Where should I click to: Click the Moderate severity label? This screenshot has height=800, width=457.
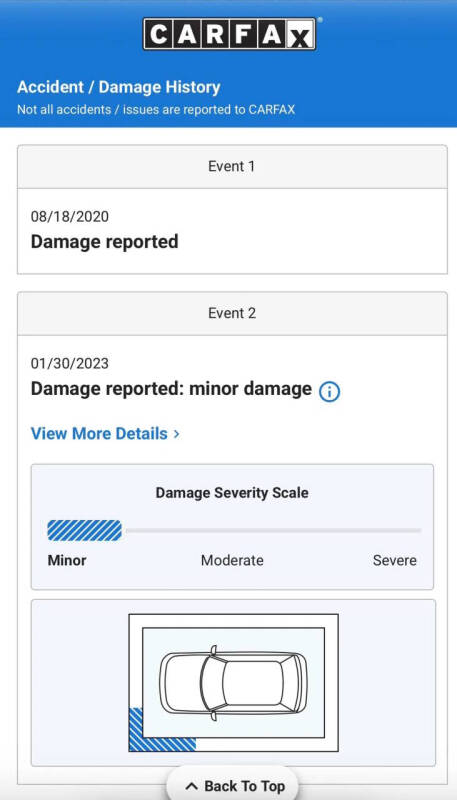[232, 560]
